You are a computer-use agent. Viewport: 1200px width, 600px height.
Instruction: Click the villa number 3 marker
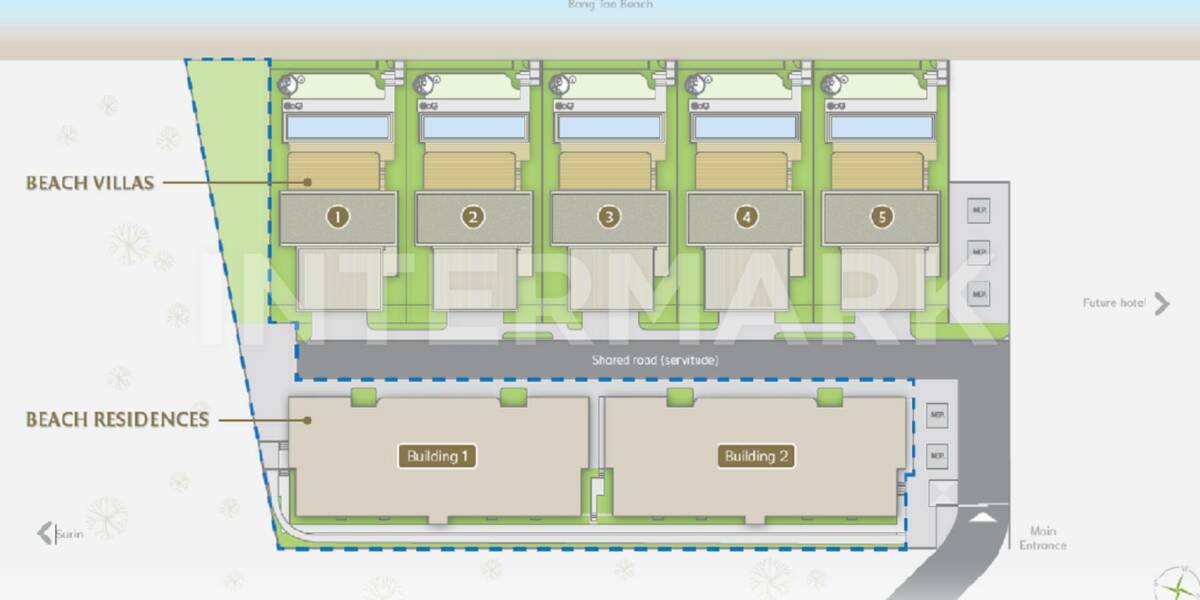(x=610, y=216)
